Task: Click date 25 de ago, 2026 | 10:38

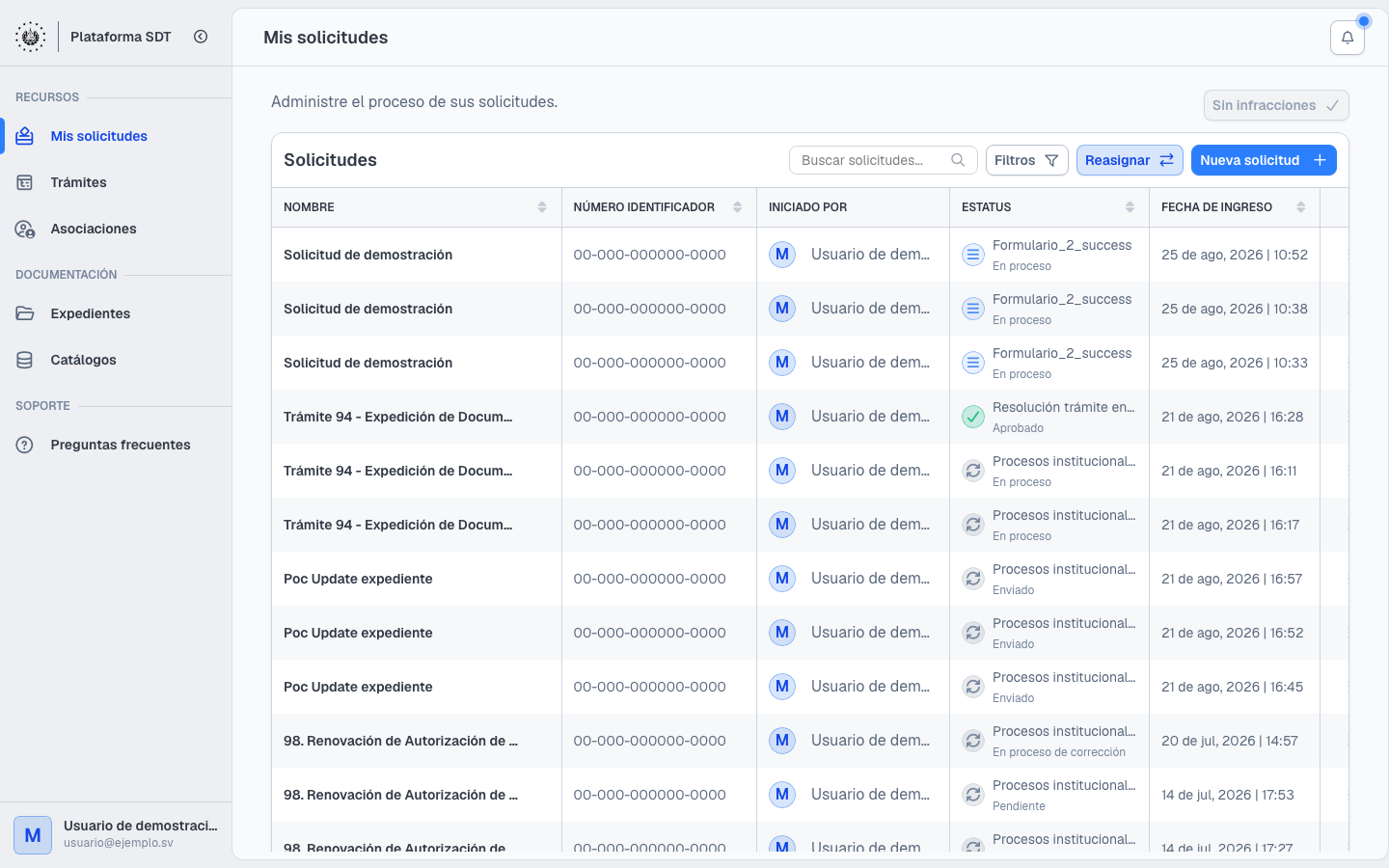Action: click(1235, 309)
